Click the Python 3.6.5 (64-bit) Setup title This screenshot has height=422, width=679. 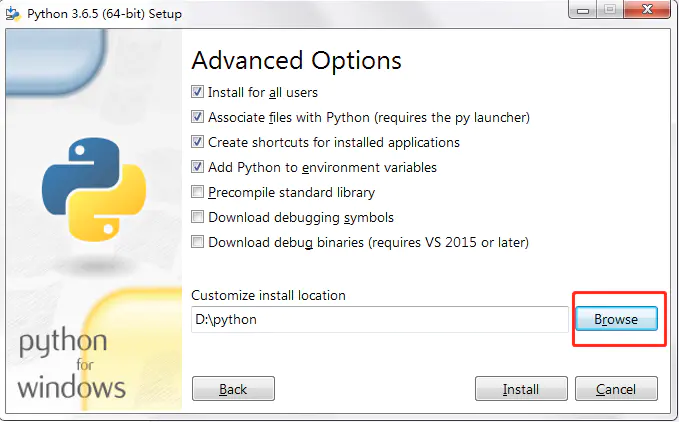pyautogui.click(x=104, y=14)
